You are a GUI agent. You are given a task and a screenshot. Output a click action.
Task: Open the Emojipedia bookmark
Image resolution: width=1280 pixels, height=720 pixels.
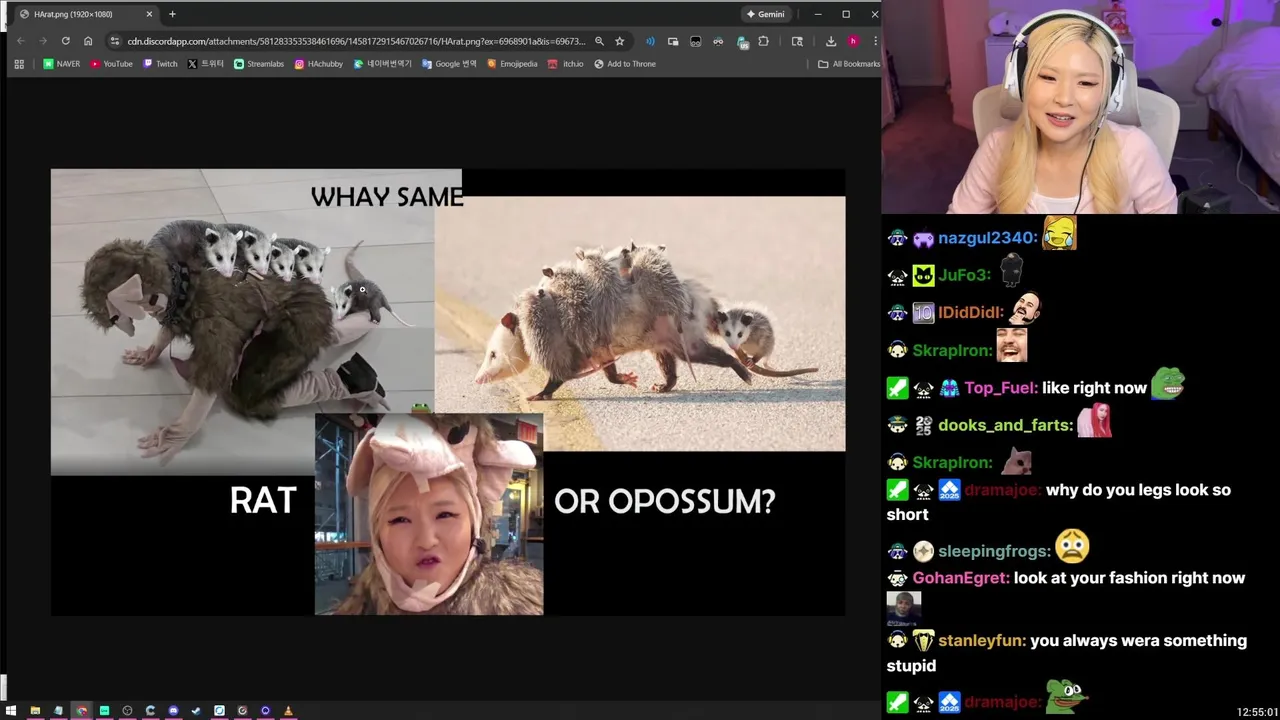coord(512,64)
